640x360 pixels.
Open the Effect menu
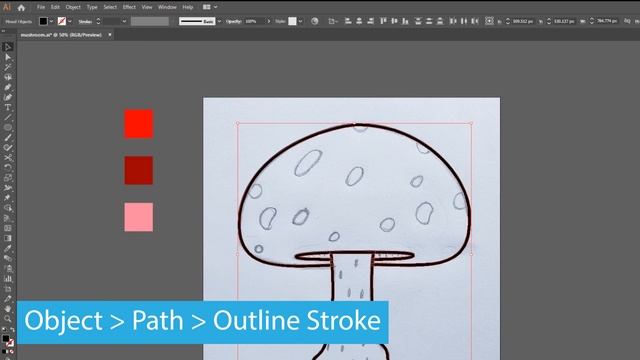pos(129,7)
